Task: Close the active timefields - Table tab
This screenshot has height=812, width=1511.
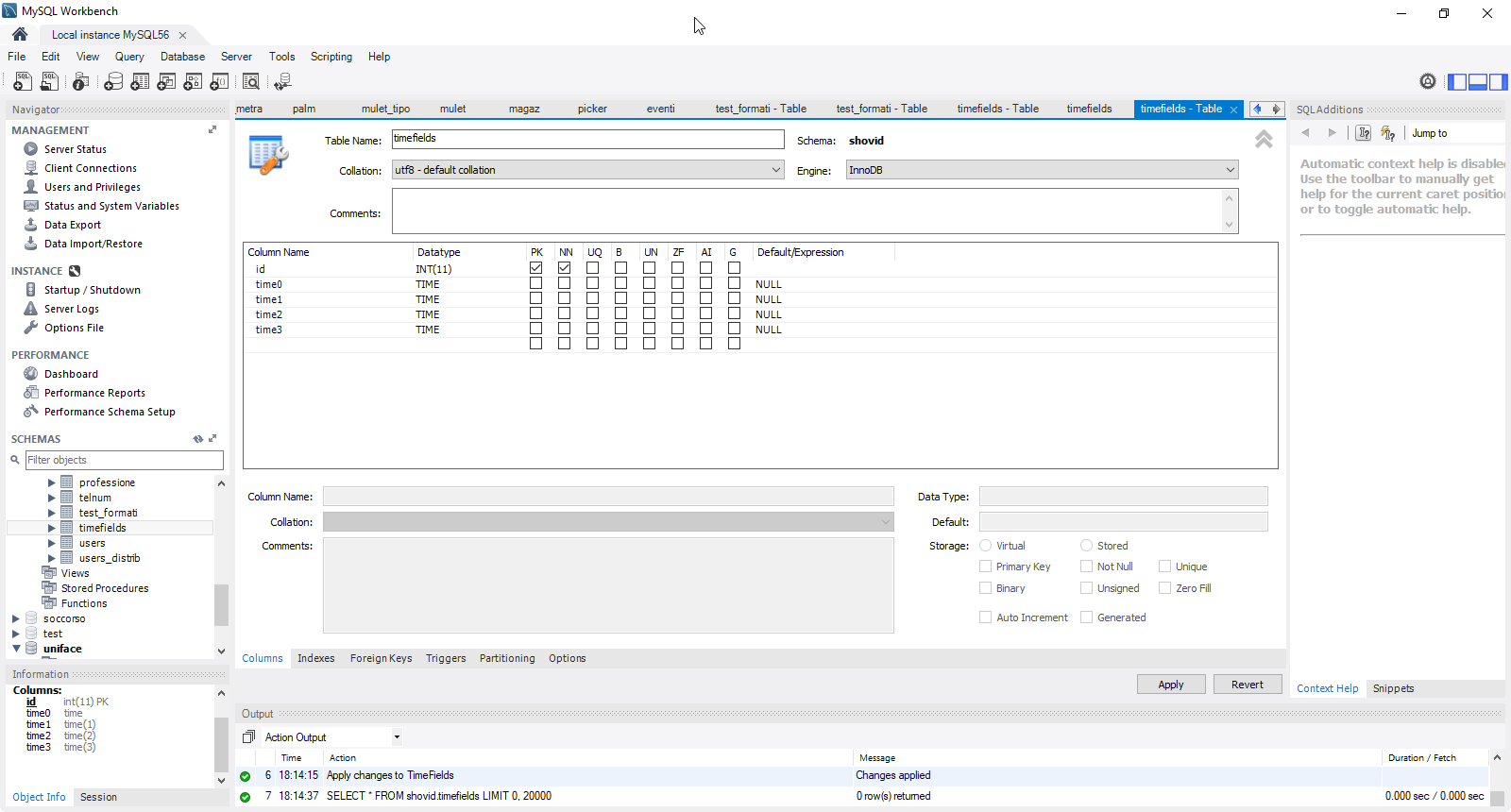Action: (1233, 110)
